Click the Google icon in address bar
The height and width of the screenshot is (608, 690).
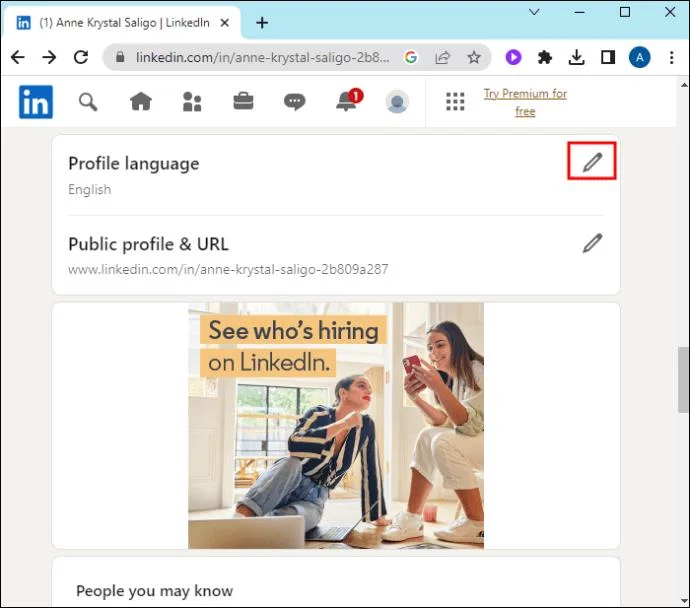coord(411,57)
